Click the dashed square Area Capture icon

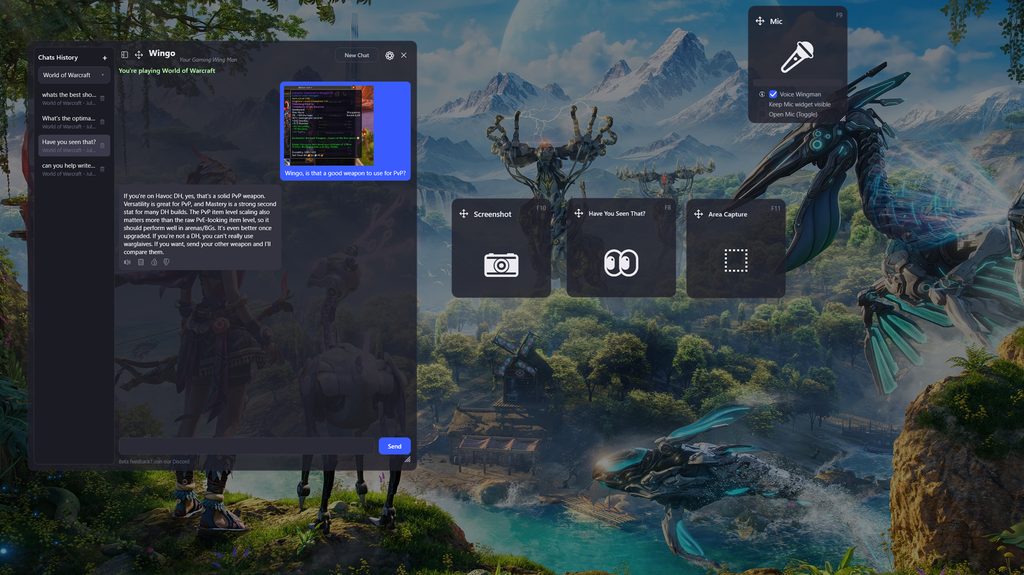[x=735, y=260]
